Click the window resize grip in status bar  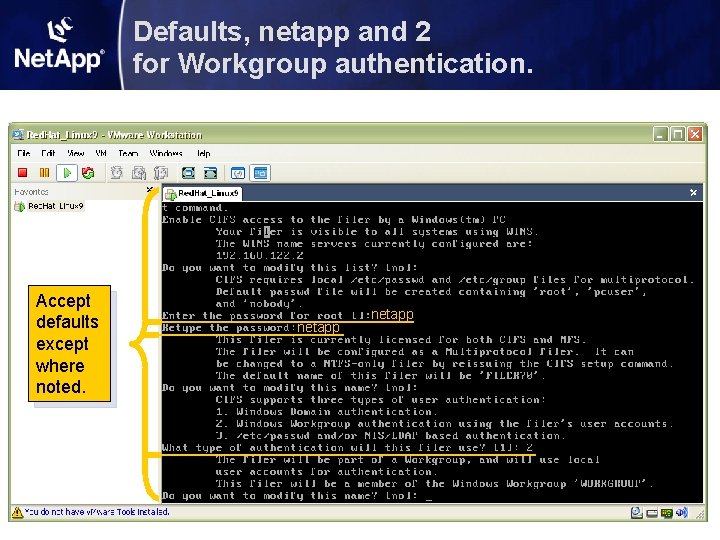[701, 514]
